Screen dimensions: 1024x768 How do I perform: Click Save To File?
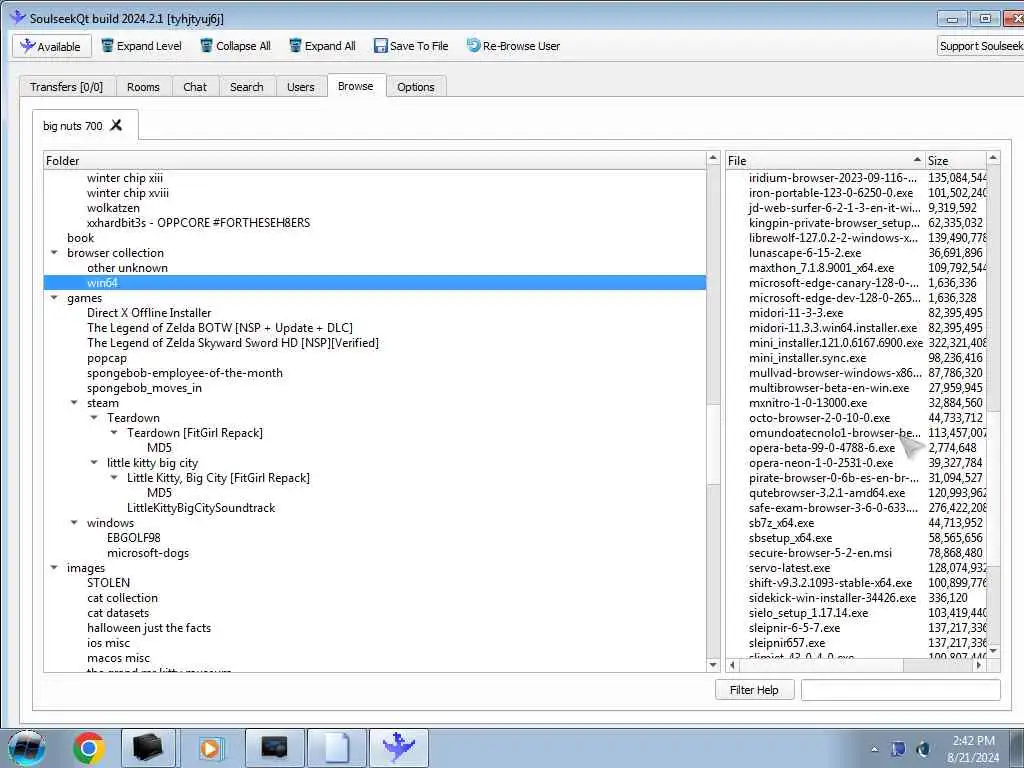point(411,46)
